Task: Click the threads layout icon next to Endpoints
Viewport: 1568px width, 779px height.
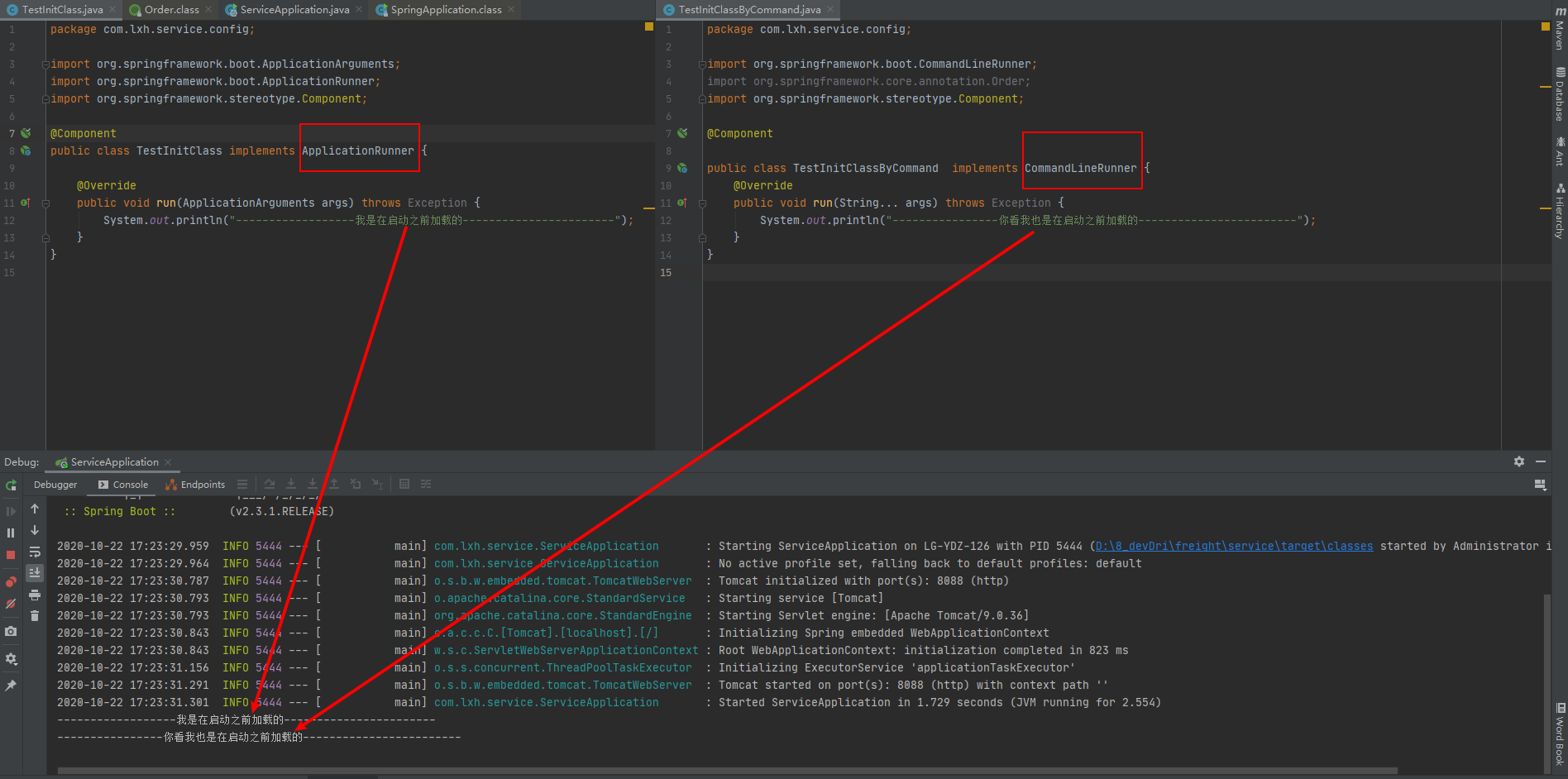Action: point(242,485)
